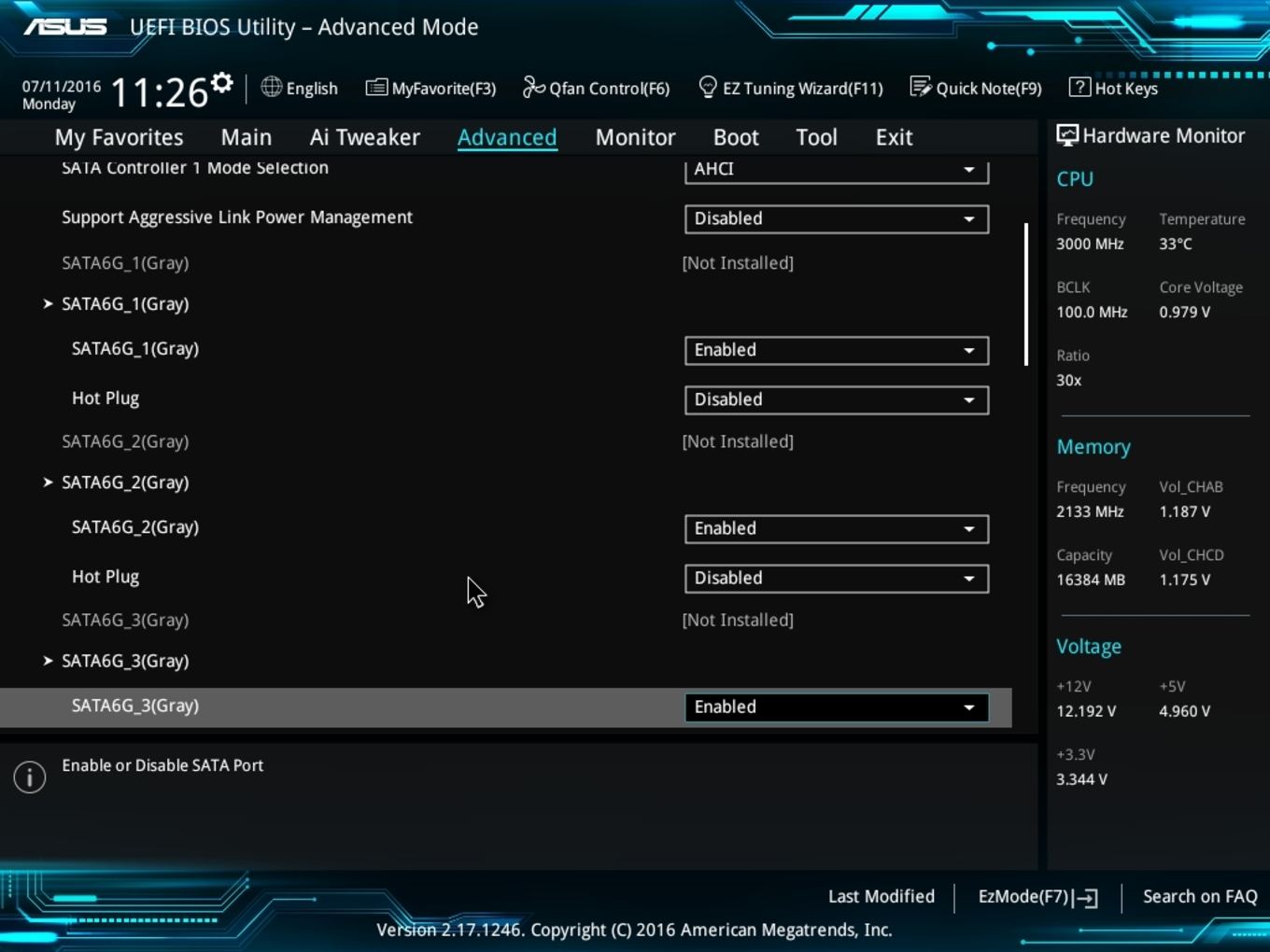The width and height of the screenshot is (1270, 952).
Task: Open Hot Plug dropdown under SATA6G_2
Action: pyautogui.click(x=837, y=578)
